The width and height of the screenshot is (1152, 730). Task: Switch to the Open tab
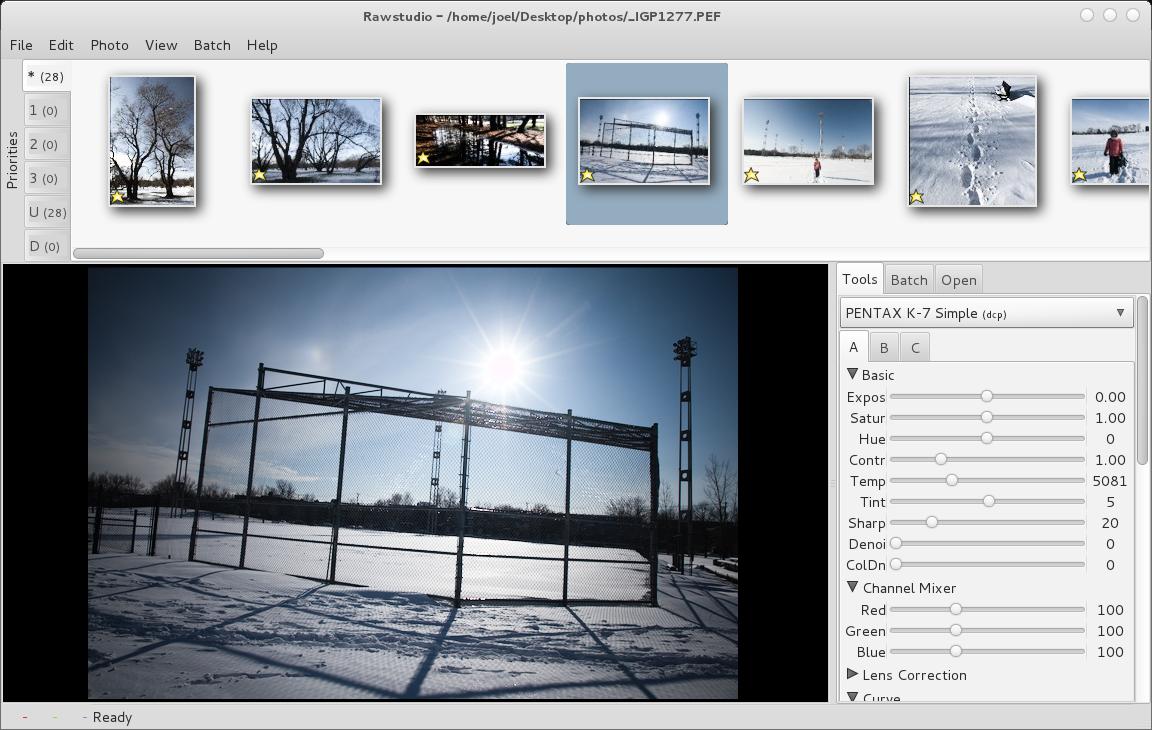tap(959, 280)
